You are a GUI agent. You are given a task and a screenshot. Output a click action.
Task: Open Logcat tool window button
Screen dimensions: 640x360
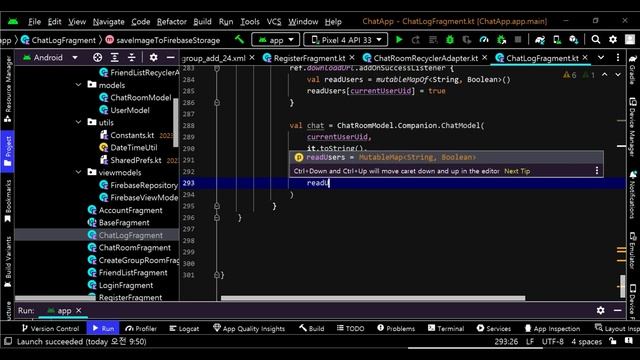click(184, 328)
